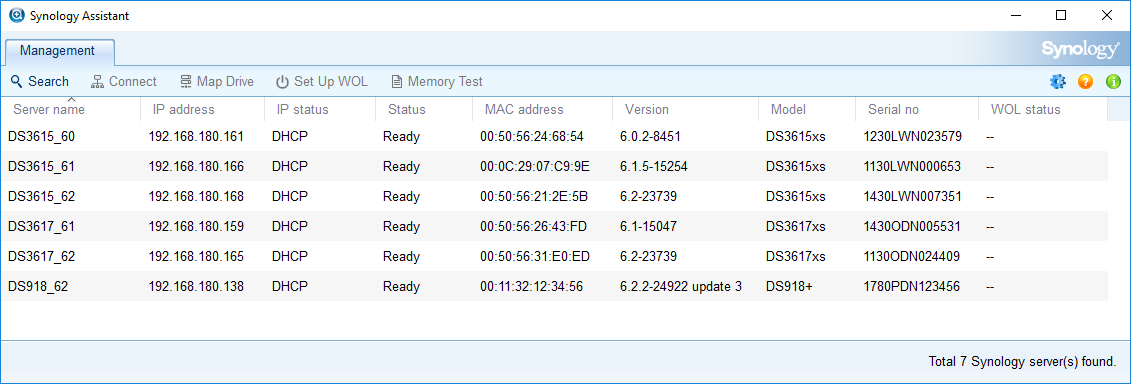1131x384 pixels.
Task: Click serial number 1430ODN005531
Action: pos(912,227)
